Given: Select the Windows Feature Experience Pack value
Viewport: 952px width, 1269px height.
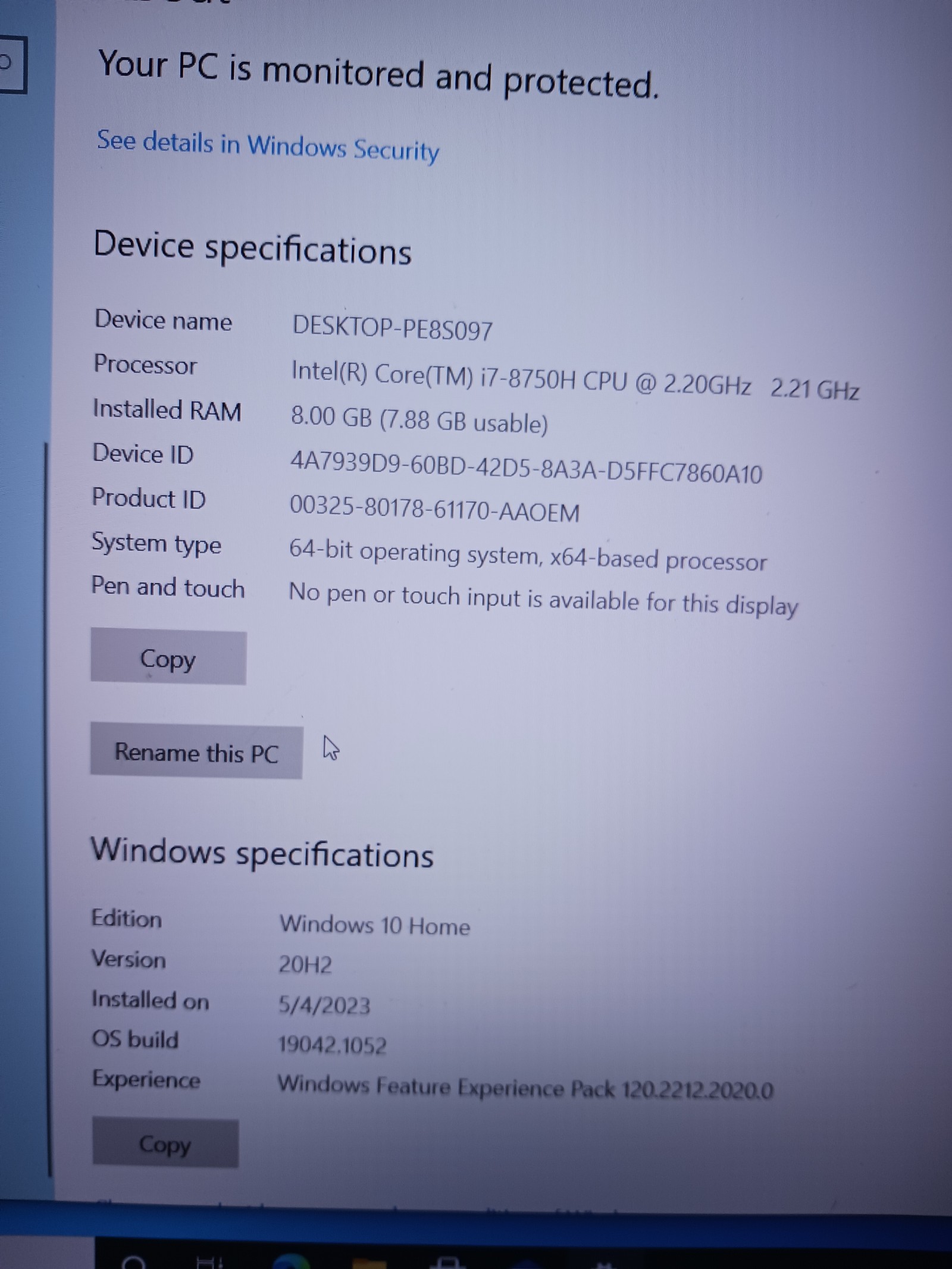Looking at the screenshot, I should click(525, 1088).
